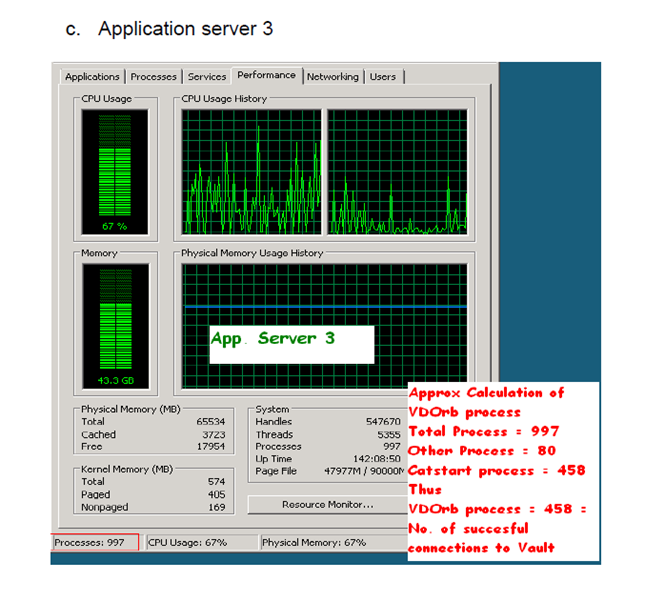Click the CPU Usage gauge showing 67 %
645x602 pixels.
click(x=115, y=170)
